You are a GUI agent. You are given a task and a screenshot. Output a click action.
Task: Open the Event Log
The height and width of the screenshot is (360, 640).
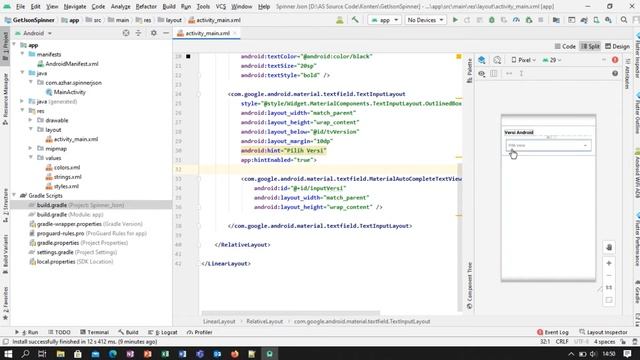click(x=553, y=332)
